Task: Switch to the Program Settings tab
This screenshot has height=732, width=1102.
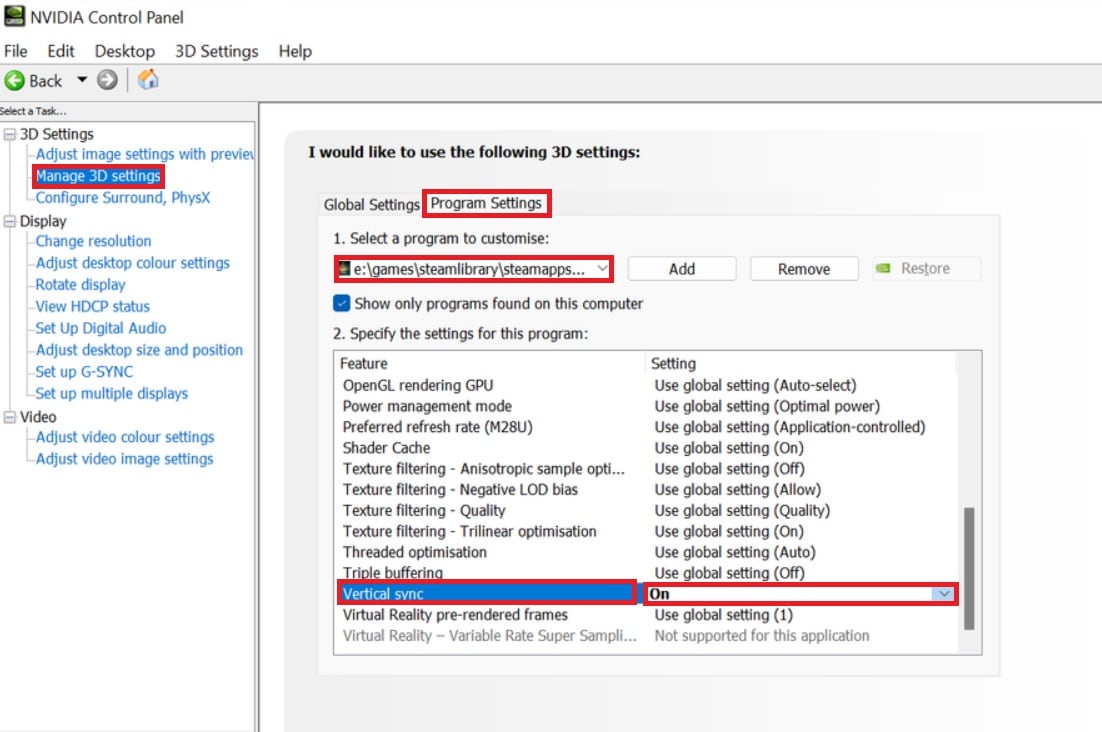Action: (x=486, y=203)
